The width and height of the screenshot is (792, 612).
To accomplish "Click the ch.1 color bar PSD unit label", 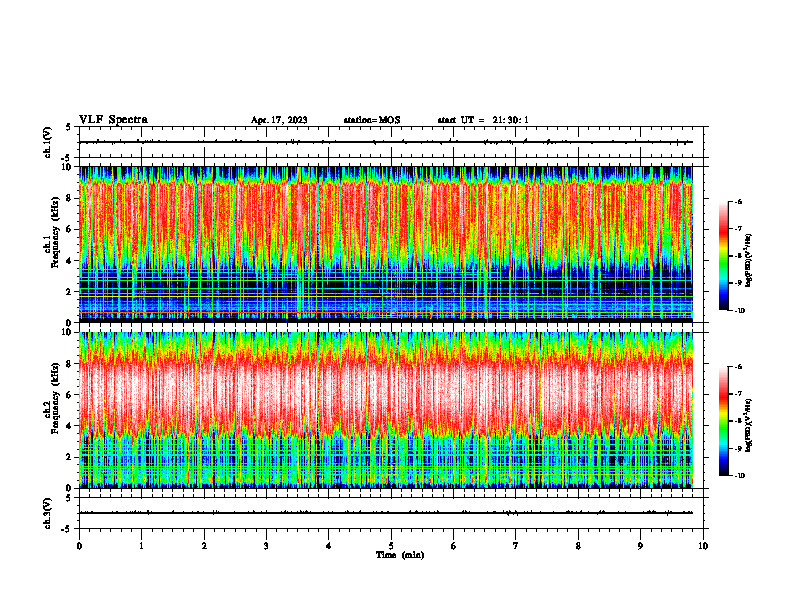I will click(749, 261).
